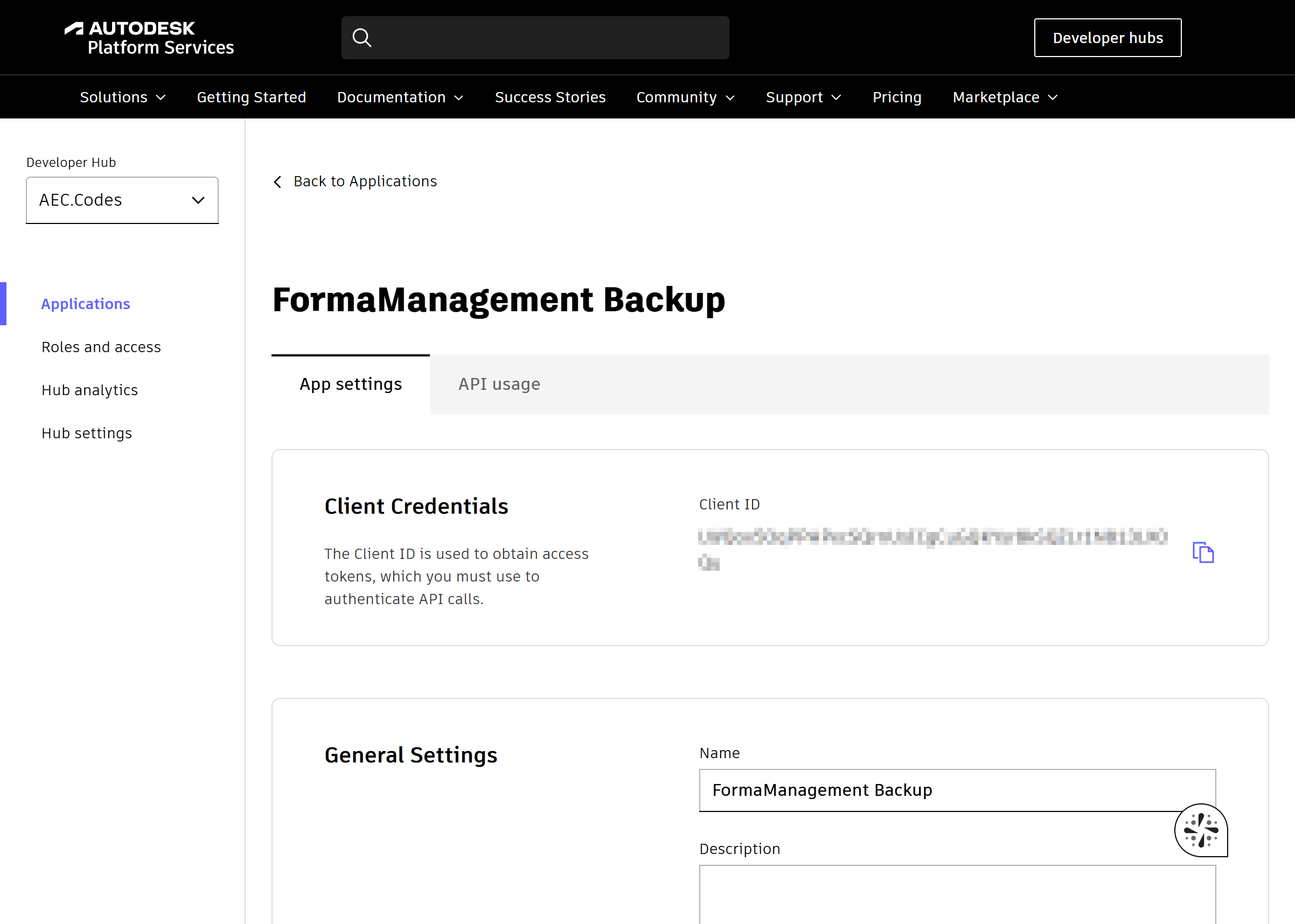Open the Developer hubs button
The image size is (1295, 924).
point(1108,38)
